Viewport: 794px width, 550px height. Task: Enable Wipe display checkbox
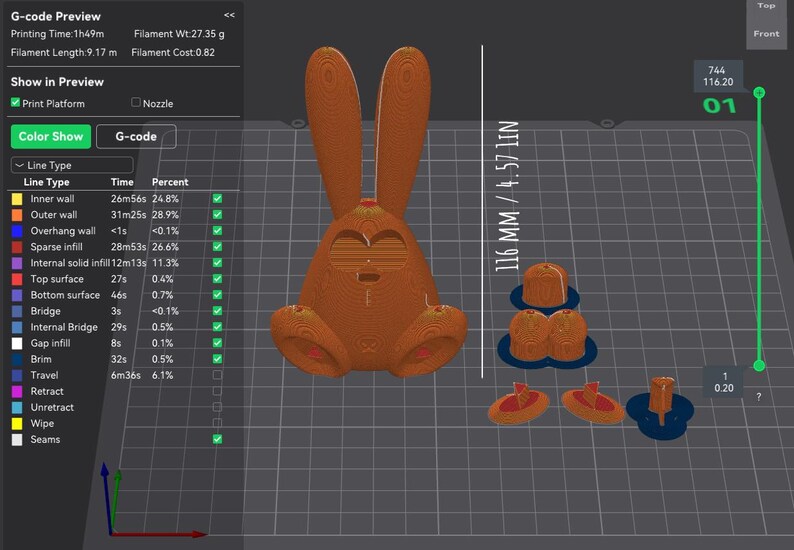click(217, 423)
